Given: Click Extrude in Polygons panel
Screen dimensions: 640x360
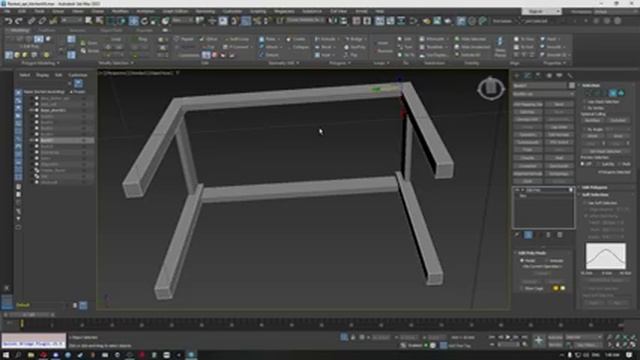Looking at the screenshot, I should coord(325,39).
